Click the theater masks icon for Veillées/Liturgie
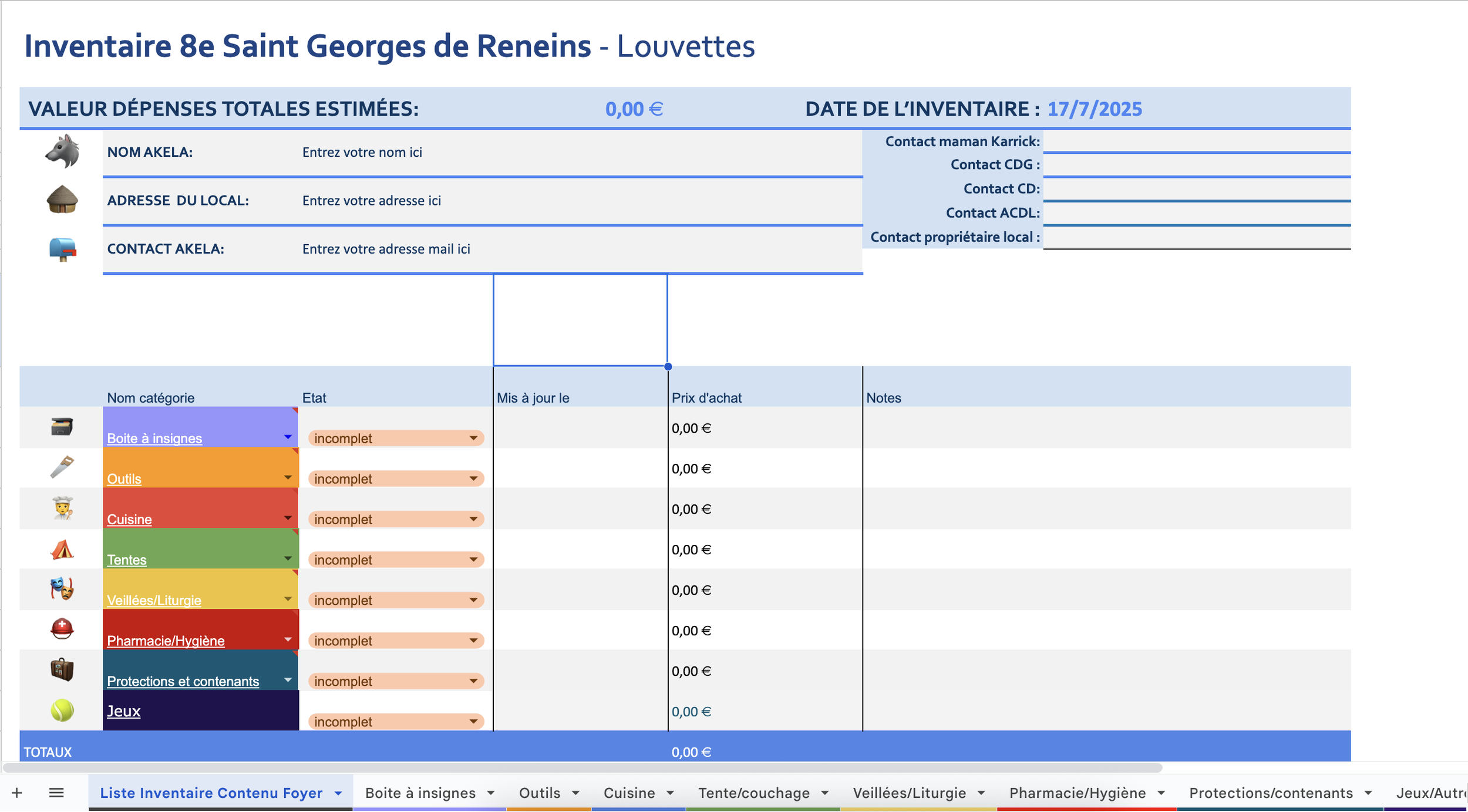 (62, 588)
